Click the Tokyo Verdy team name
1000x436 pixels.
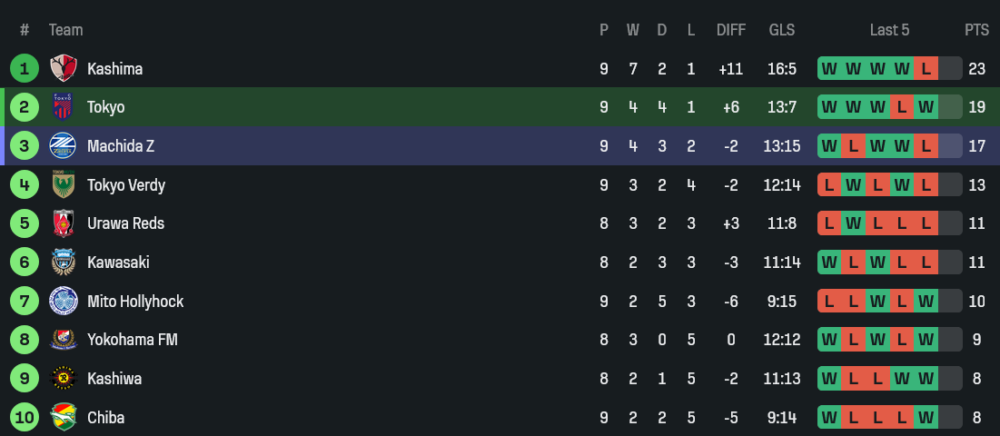point(126,185)
